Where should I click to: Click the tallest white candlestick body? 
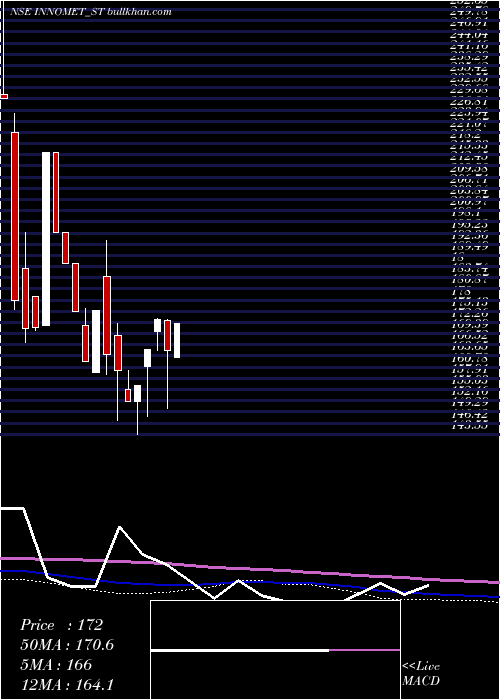click(x=46, y=239)
